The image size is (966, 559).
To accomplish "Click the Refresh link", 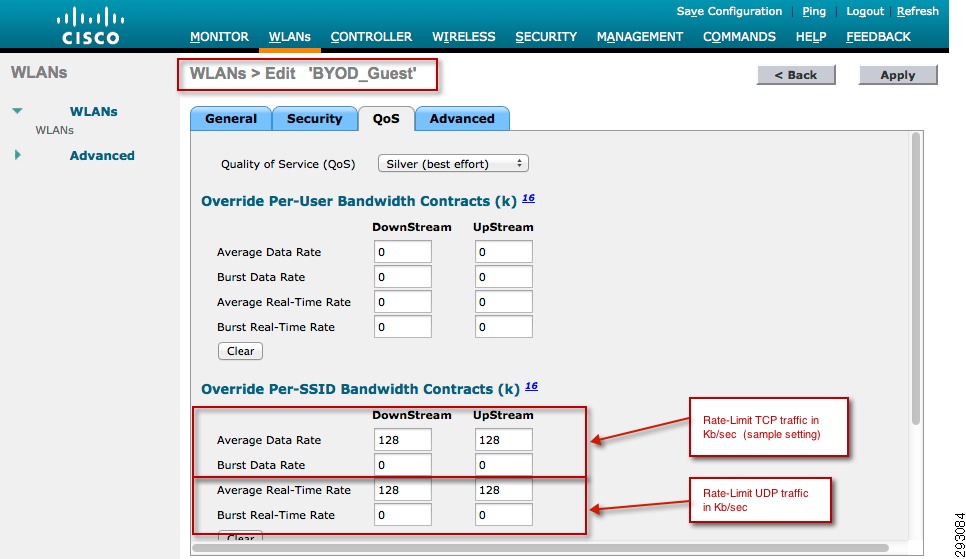I will [917, 11].
